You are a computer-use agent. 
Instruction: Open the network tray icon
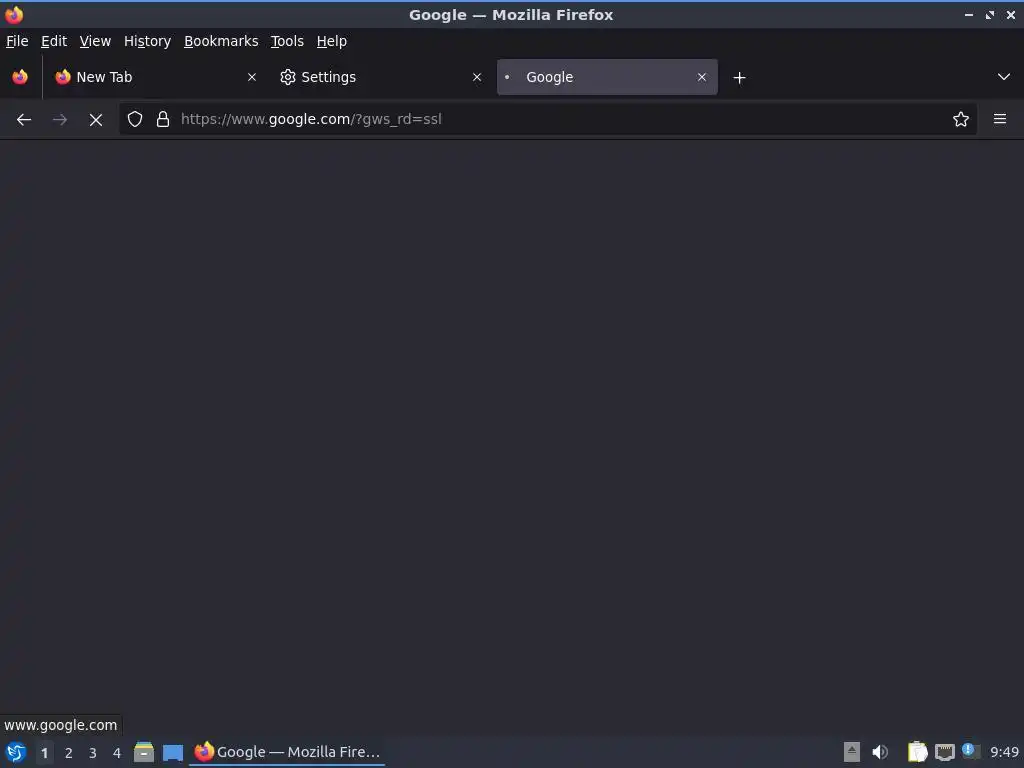click(944, 752)
